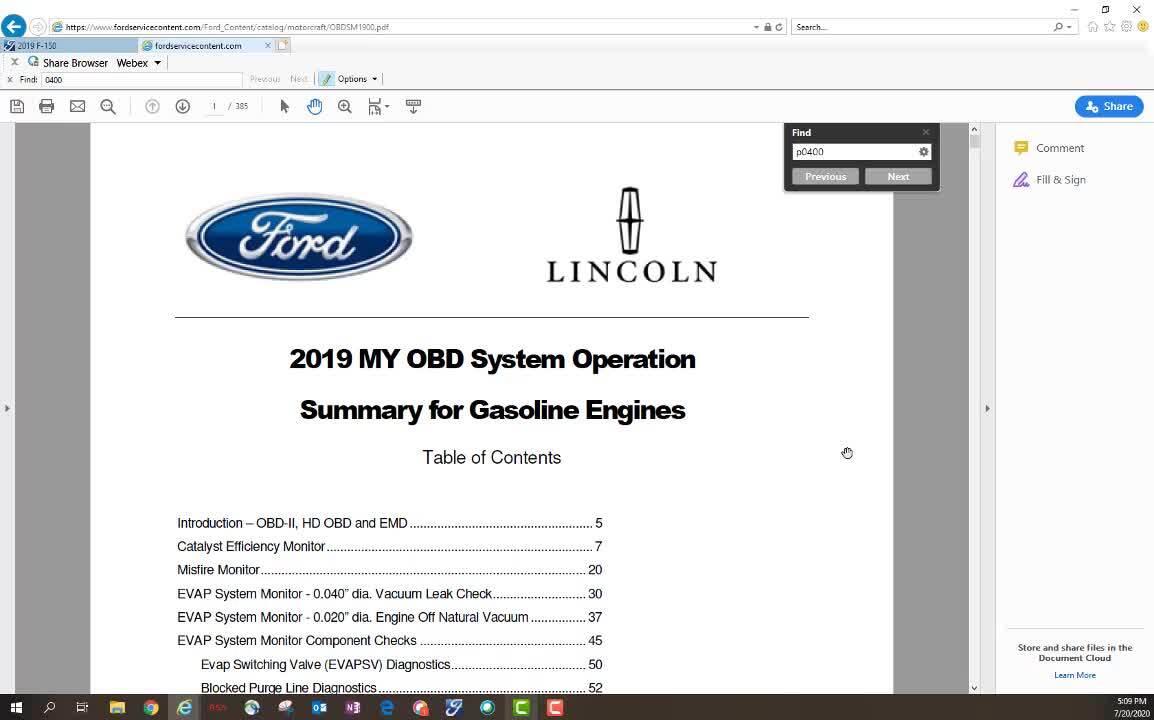Click the blue Share button
The image size is (1154, 720).
click(1108, 106)
